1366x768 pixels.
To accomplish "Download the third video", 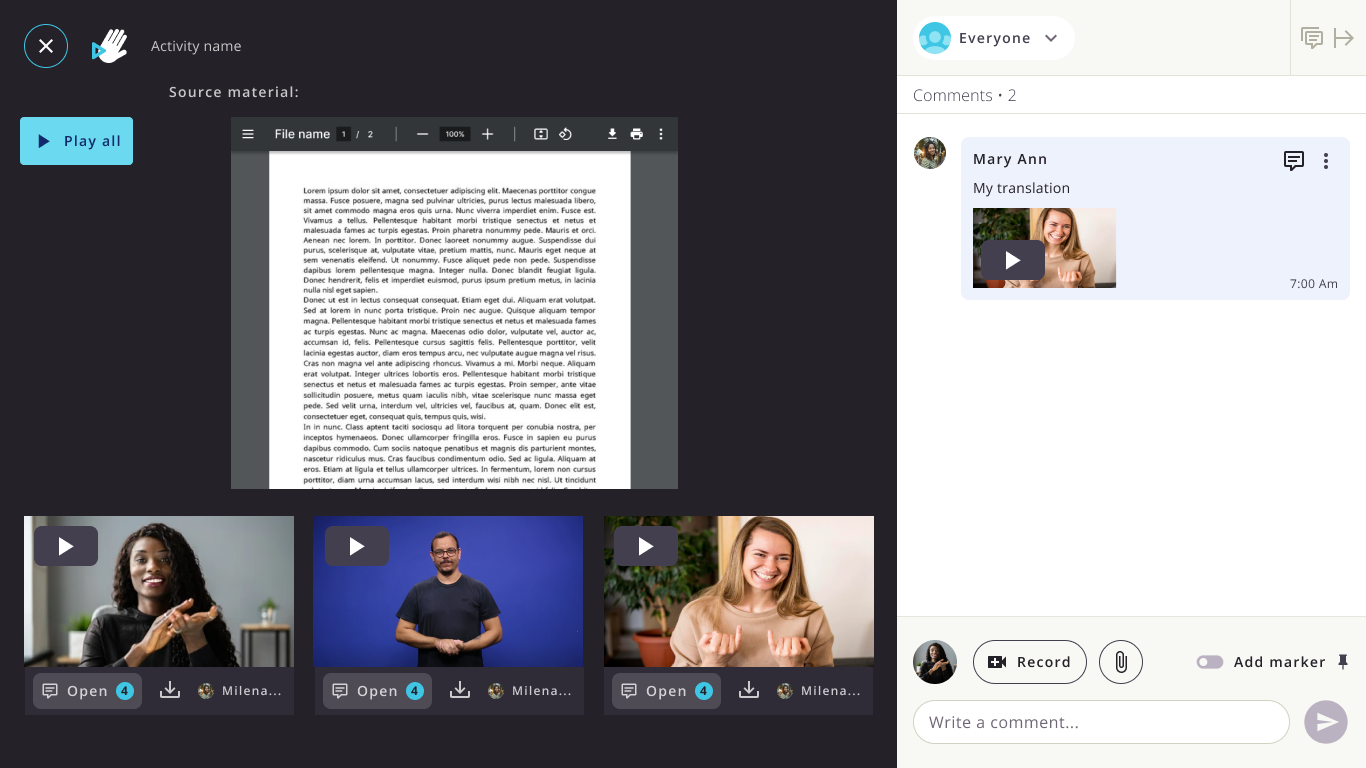I will 749,690.
